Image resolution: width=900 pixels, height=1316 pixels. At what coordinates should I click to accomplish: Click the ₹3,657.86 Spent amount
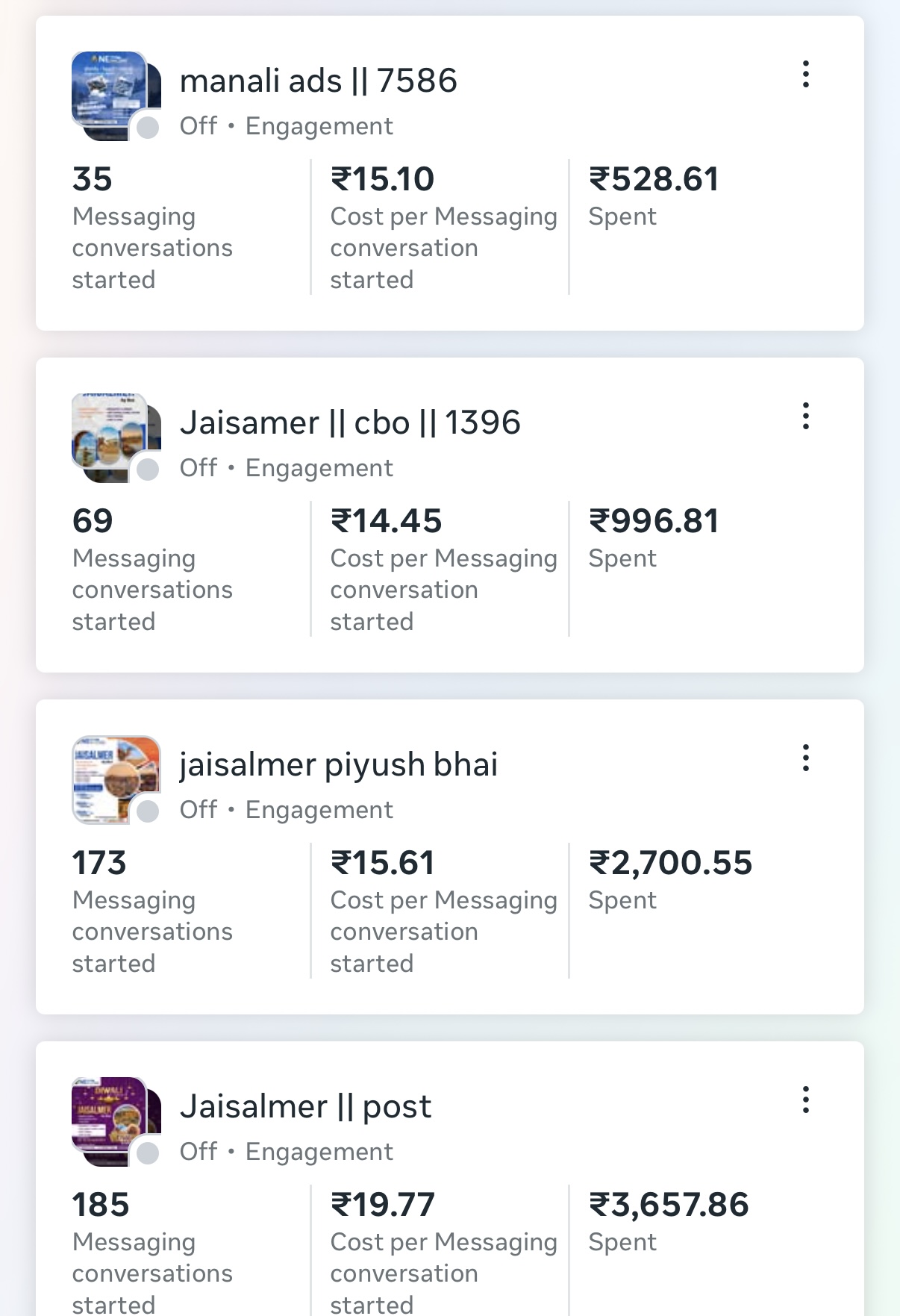click(x=669, y=1206)
